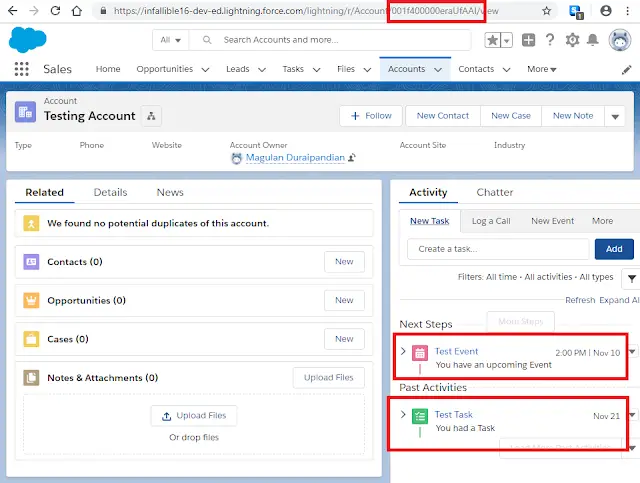This screenshot has width=640, height=483.
Task: Open the search scope All dropdown
Action: pyautogui.click(x=171, y=40)
